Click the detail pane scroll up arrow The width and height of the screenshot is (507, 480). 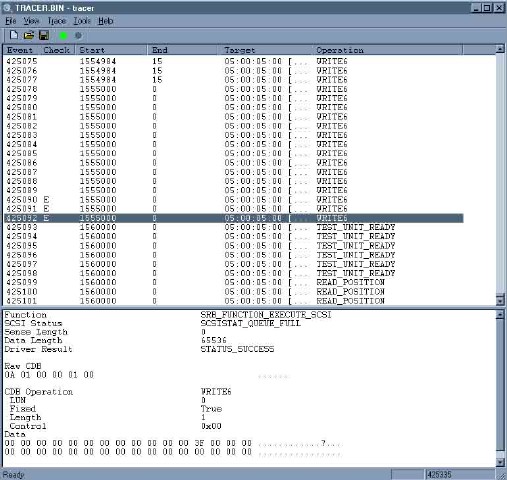500,315
